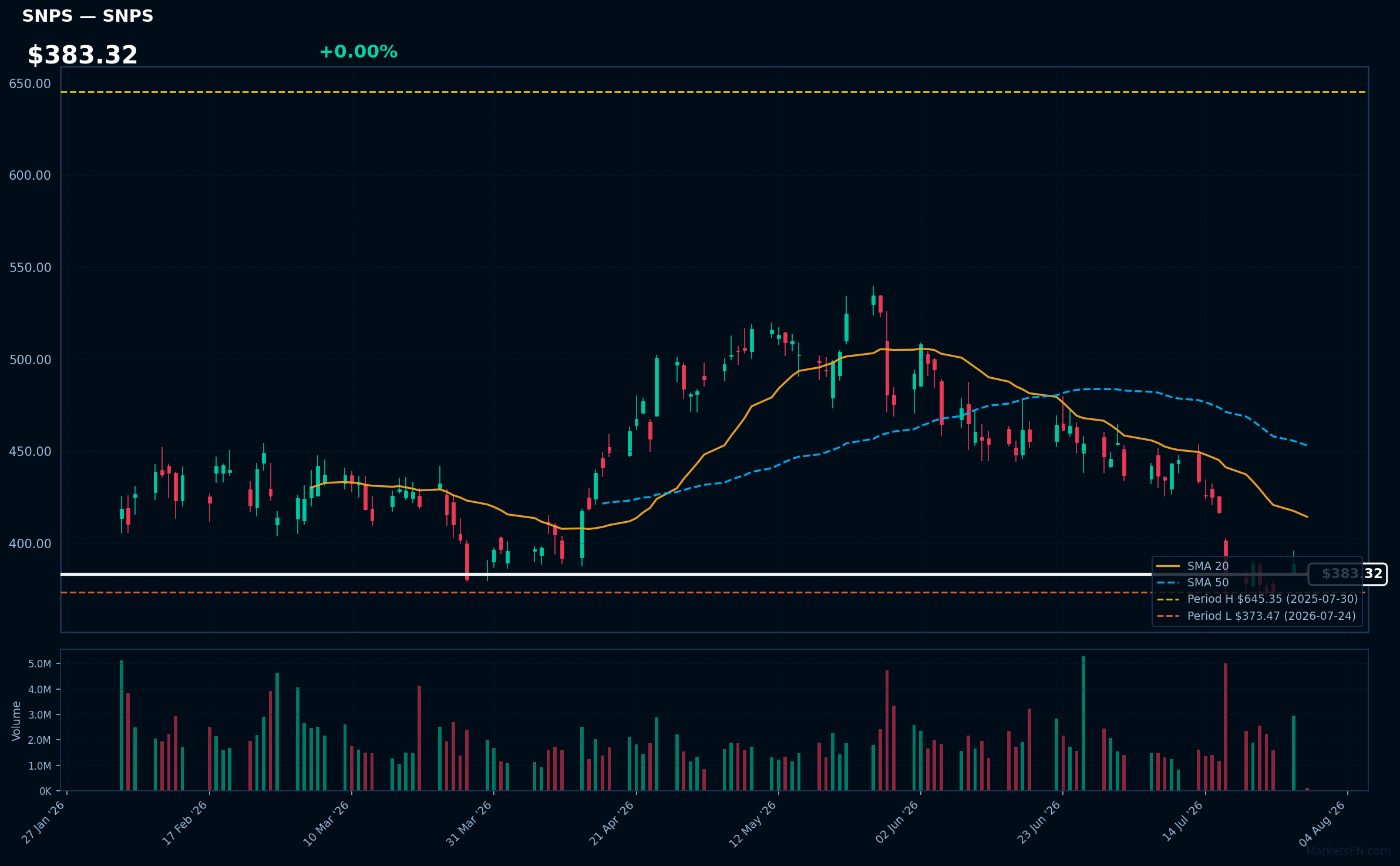
Task: Click the +0.00% change indicator
Action: 358,52
